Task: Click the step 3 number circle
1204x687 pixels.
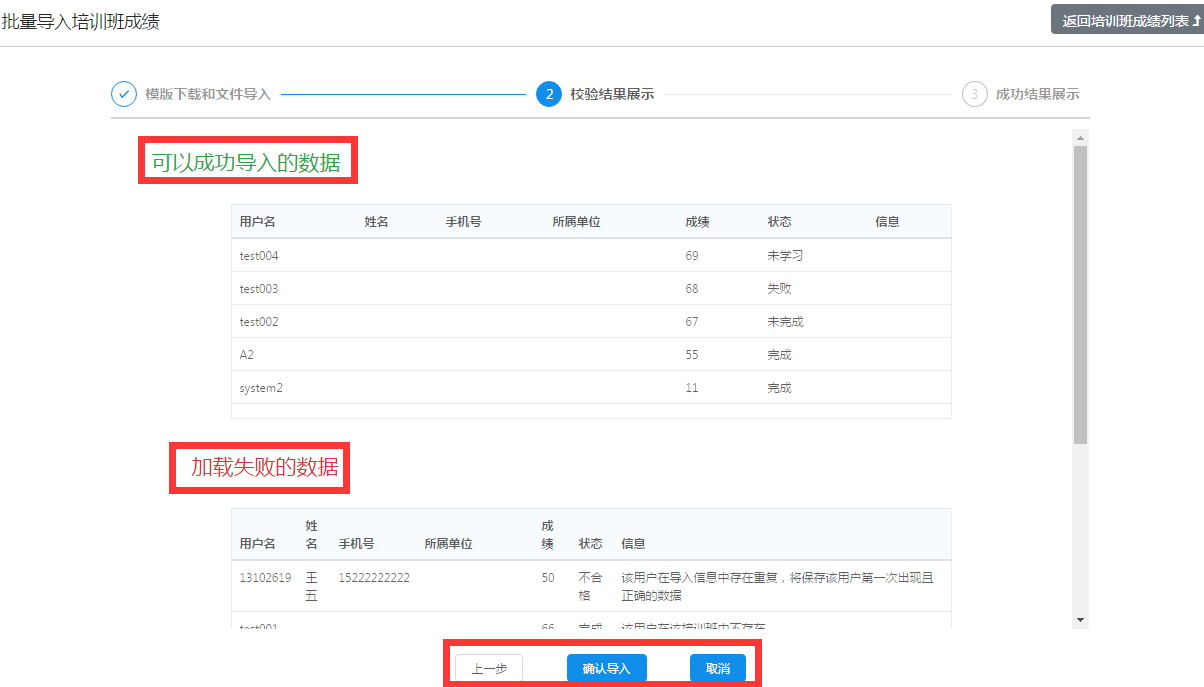Action: [974, 94]
